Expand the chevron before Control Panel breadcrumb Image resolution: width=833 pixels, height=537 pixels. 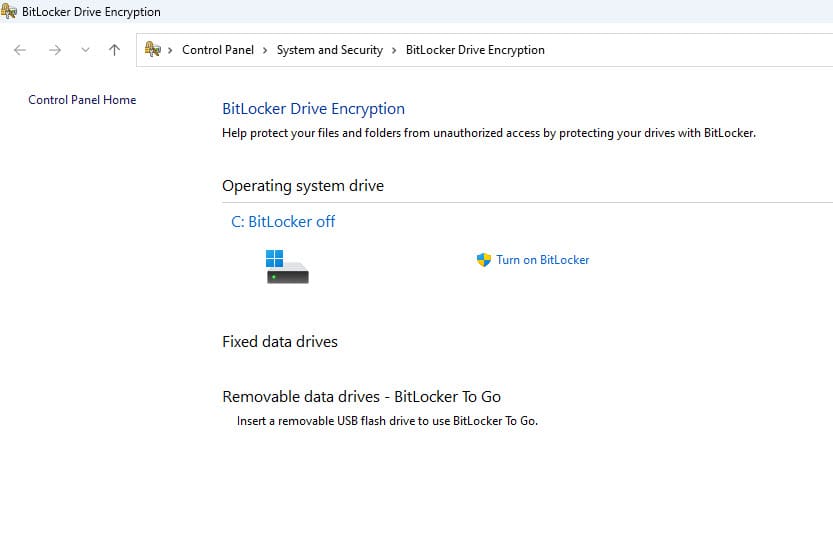point(170,50)
